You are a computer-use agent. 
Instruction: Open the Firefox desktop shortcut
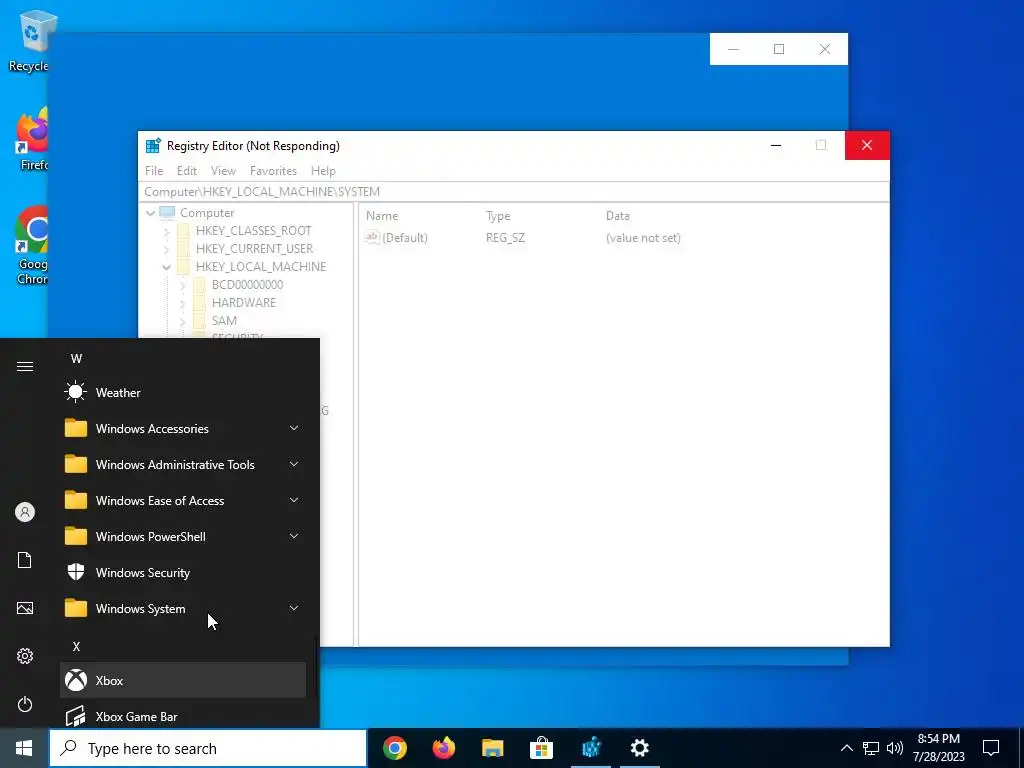tap(33, 140)
